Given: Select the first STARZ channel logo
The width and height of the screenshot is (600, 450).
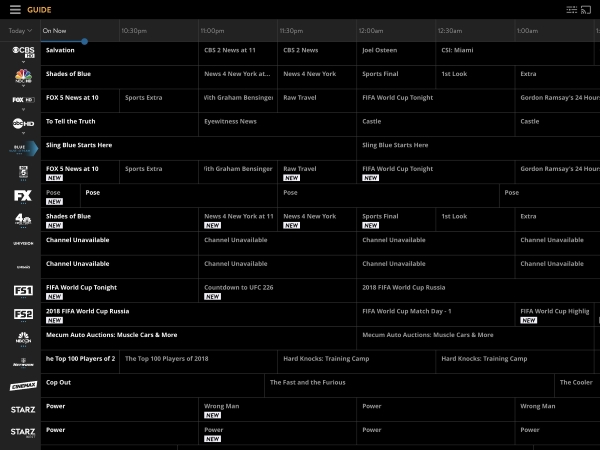Looking at the screenshot, I should pos(22,409).
